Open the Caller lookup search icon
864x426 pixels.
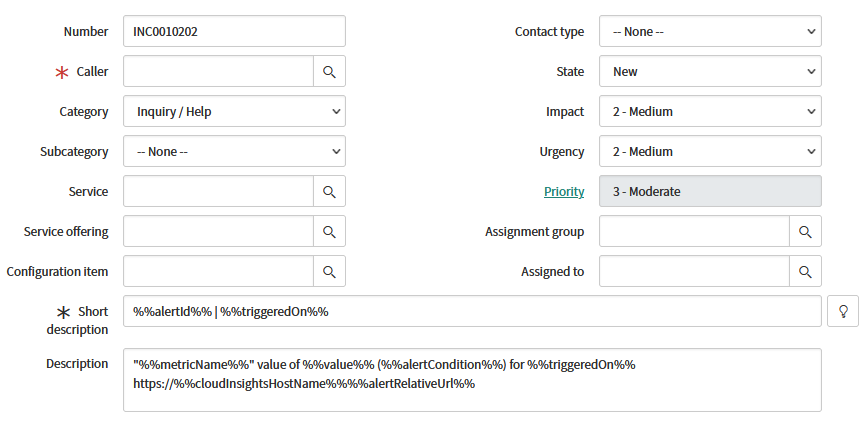tap(329, 72)
